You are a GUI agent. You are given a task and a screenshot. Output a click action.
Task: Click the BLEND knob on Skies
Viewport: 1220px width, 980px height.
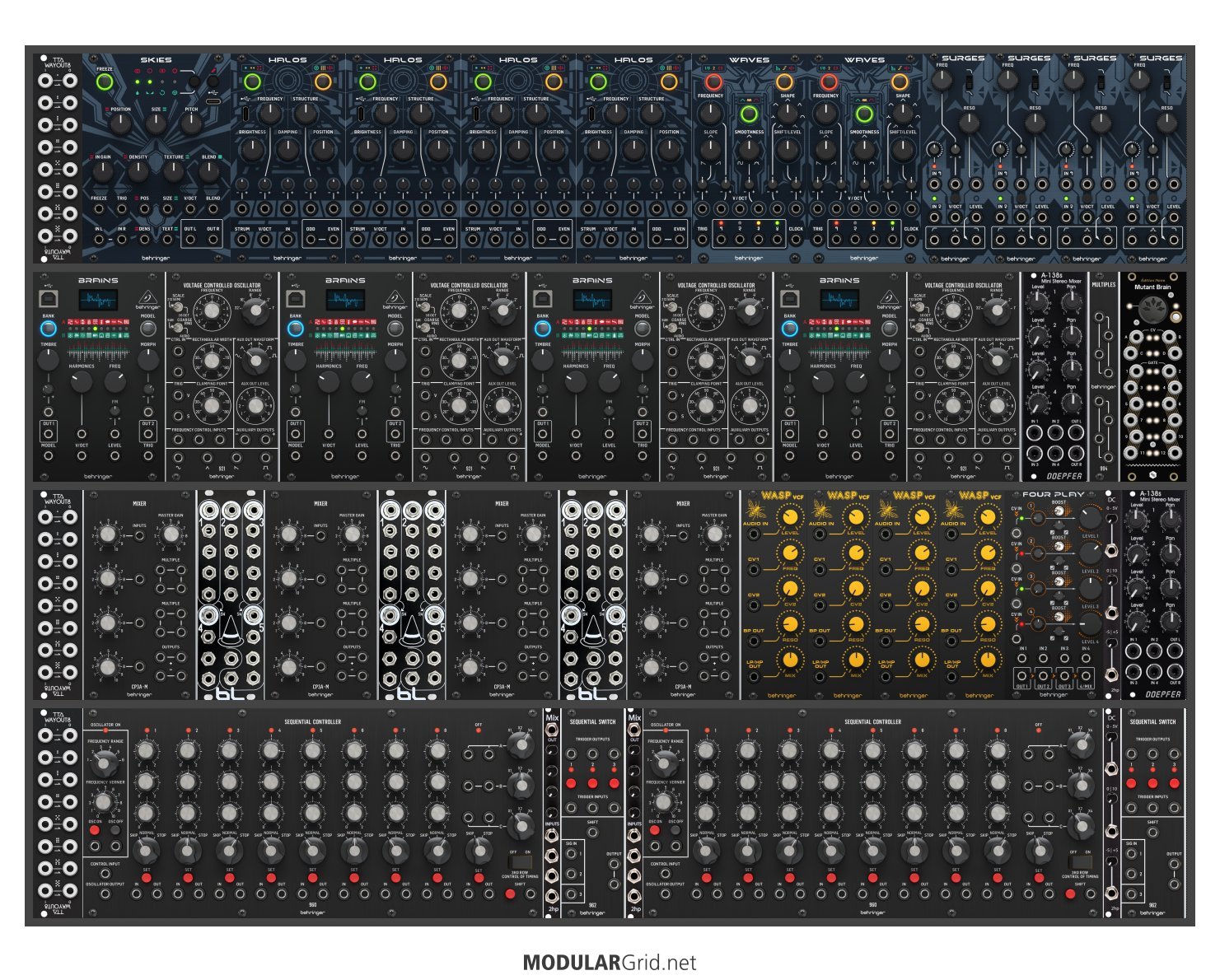pyautogui.click(x=209, y=171)
